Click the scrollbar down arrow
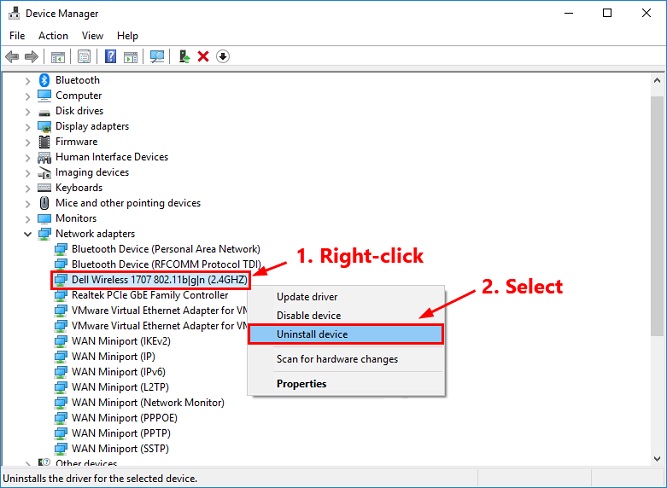The height and width of the screenshot is (488, 667). pos(657,459)
